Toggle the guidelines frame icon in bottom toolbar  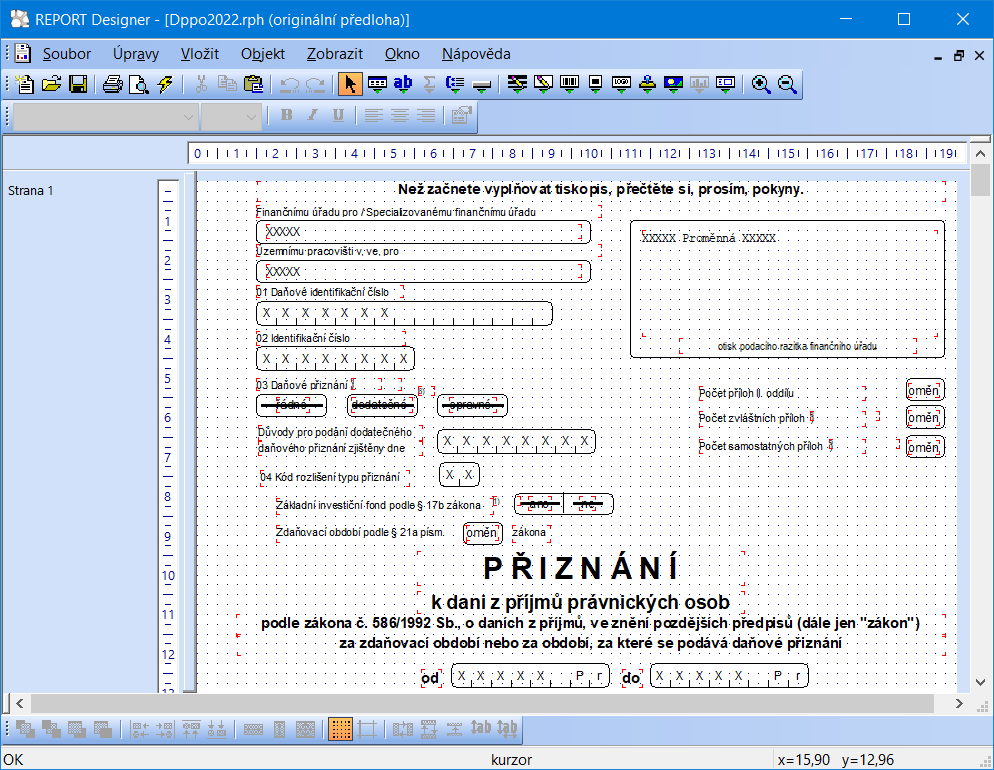(x=367, y=729)
